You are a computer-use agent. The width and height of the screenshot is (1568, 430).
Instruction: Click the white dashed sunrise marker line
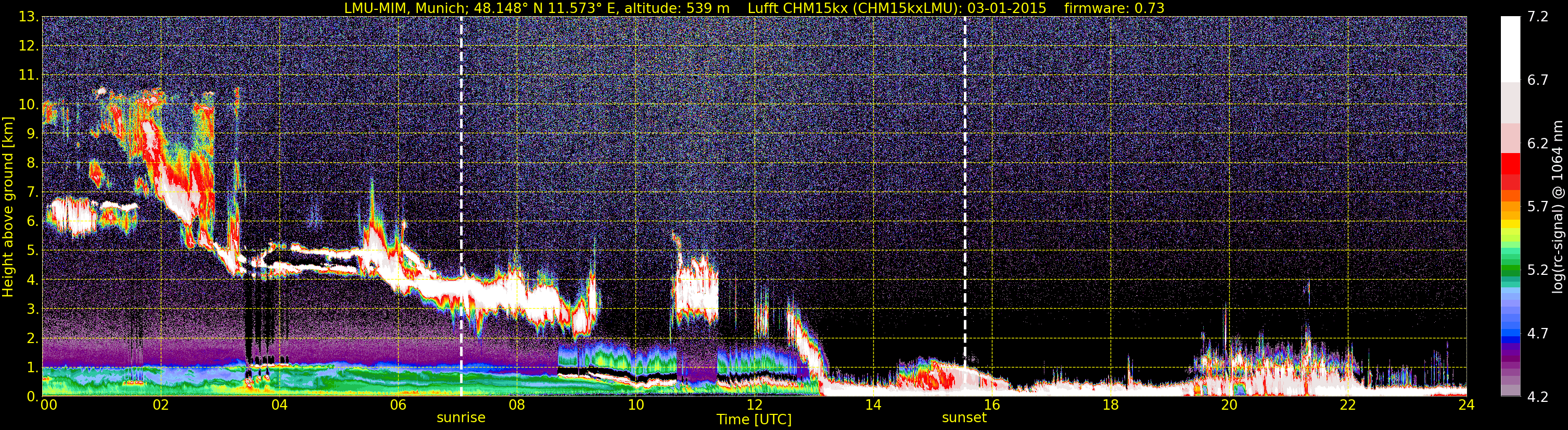click(x=462, y=206)
